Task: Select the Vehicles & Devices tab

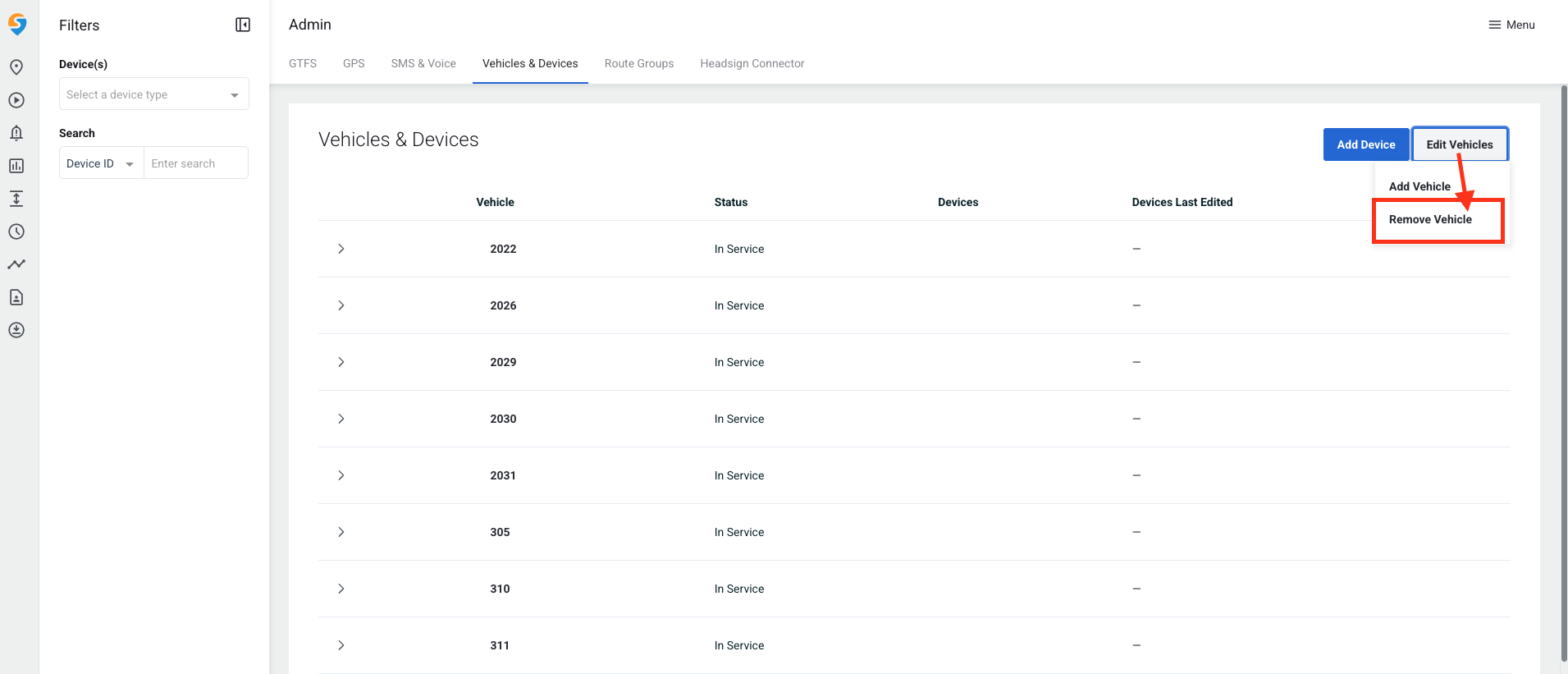Action: (x=530, y=63)
